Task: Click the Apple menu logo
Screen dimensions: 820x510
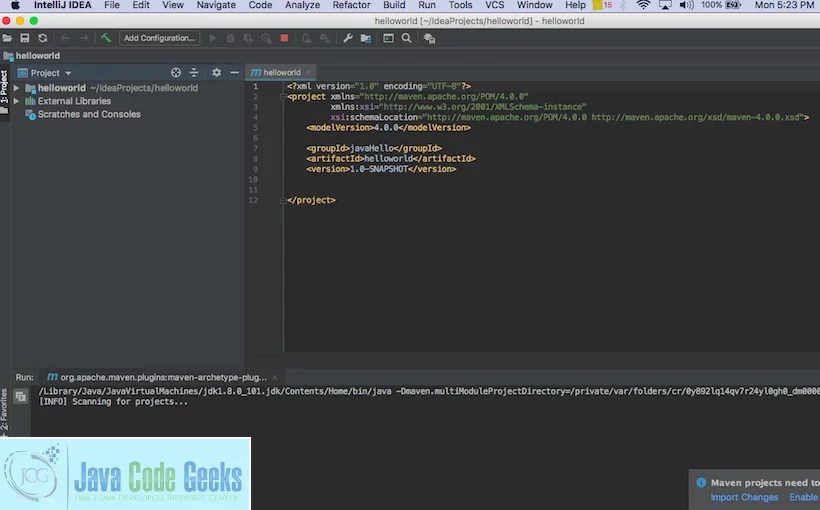Action: click(x=15, y=5)
